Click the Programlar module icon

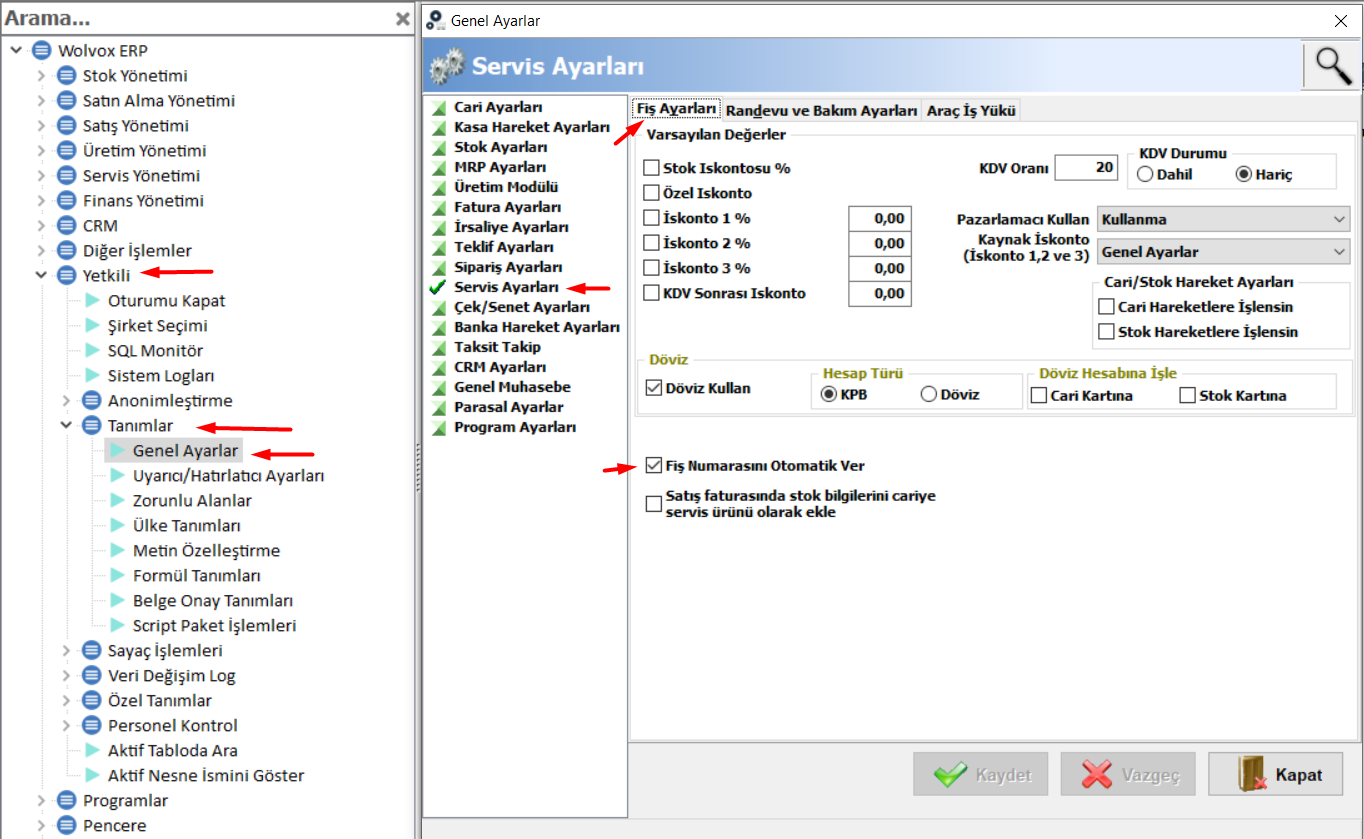(67, 800)
